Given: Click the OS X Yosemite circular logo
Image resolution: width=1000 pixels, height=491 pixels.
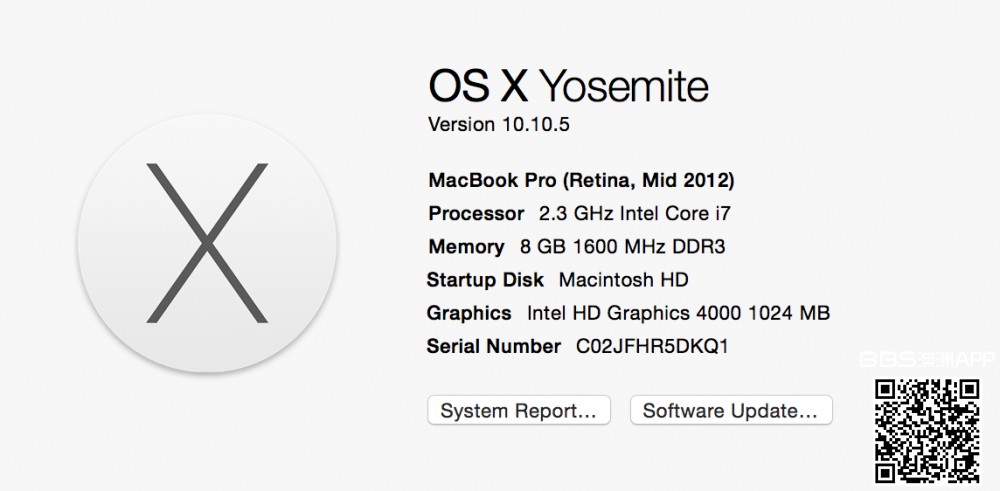Looking at the screenshot, I should coord(207,243).
